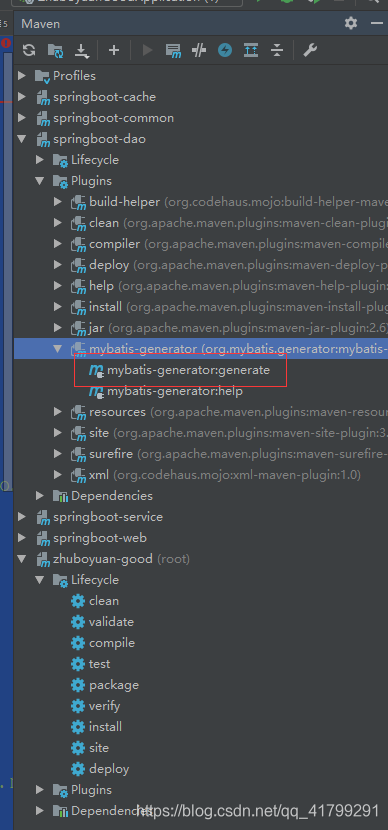Download sources and documentation icon
This screenshot has height=830, width=388.
pos(81,50)
